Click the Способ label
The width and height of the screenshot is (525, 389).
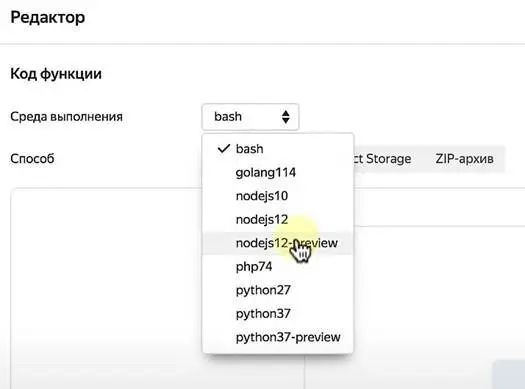(x=32, y=158)
